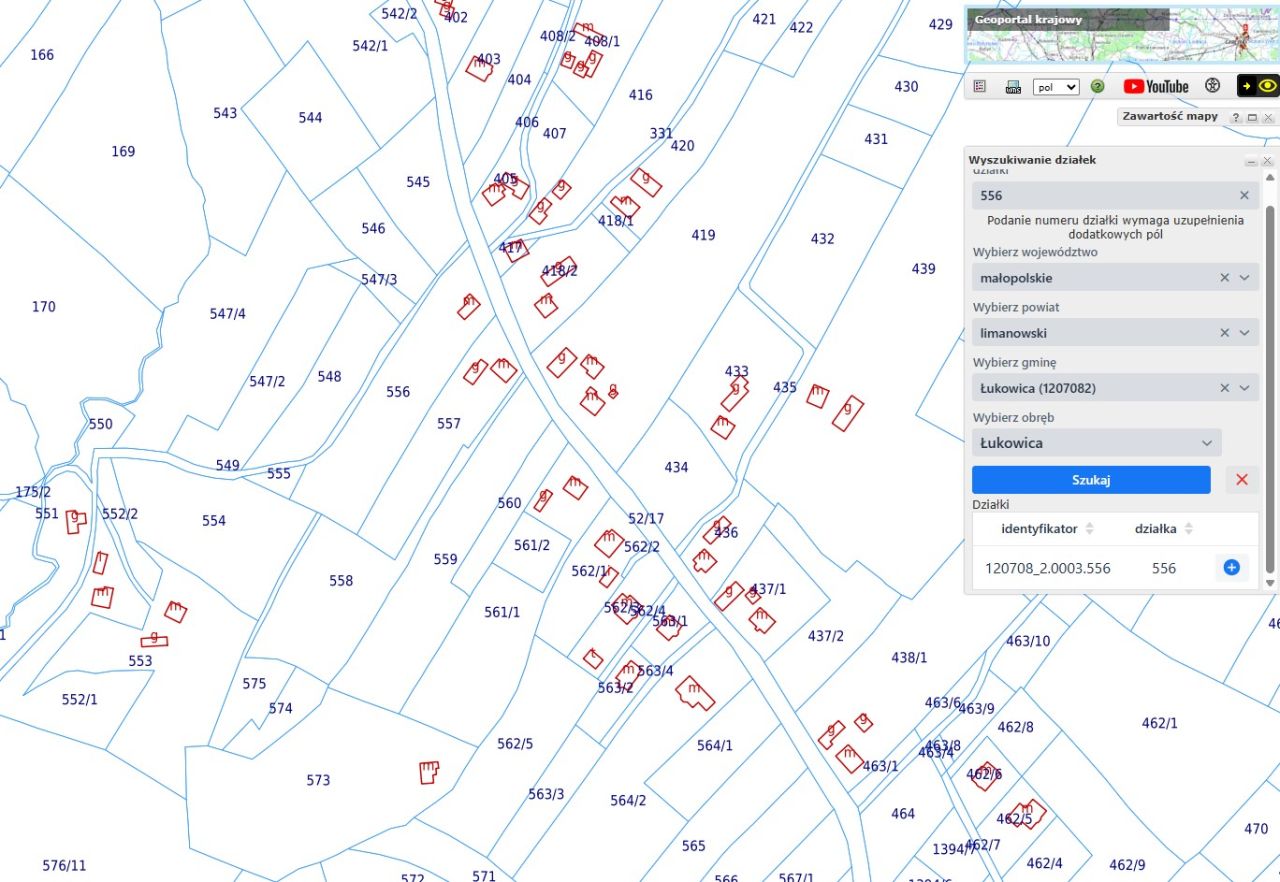
Task: Select parcel 170 on the map
Action: 44,307
